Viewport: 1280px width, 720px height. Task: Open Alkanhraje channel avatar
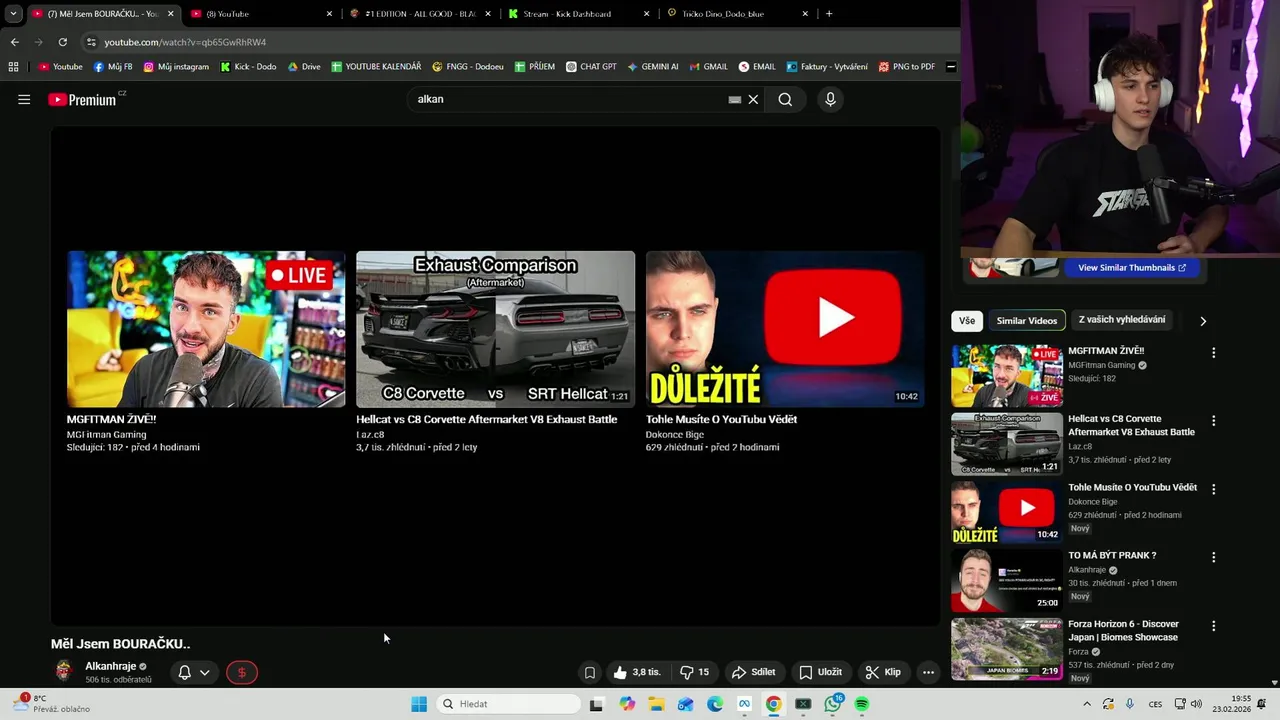pyautogui.click(x=64, y=672)
